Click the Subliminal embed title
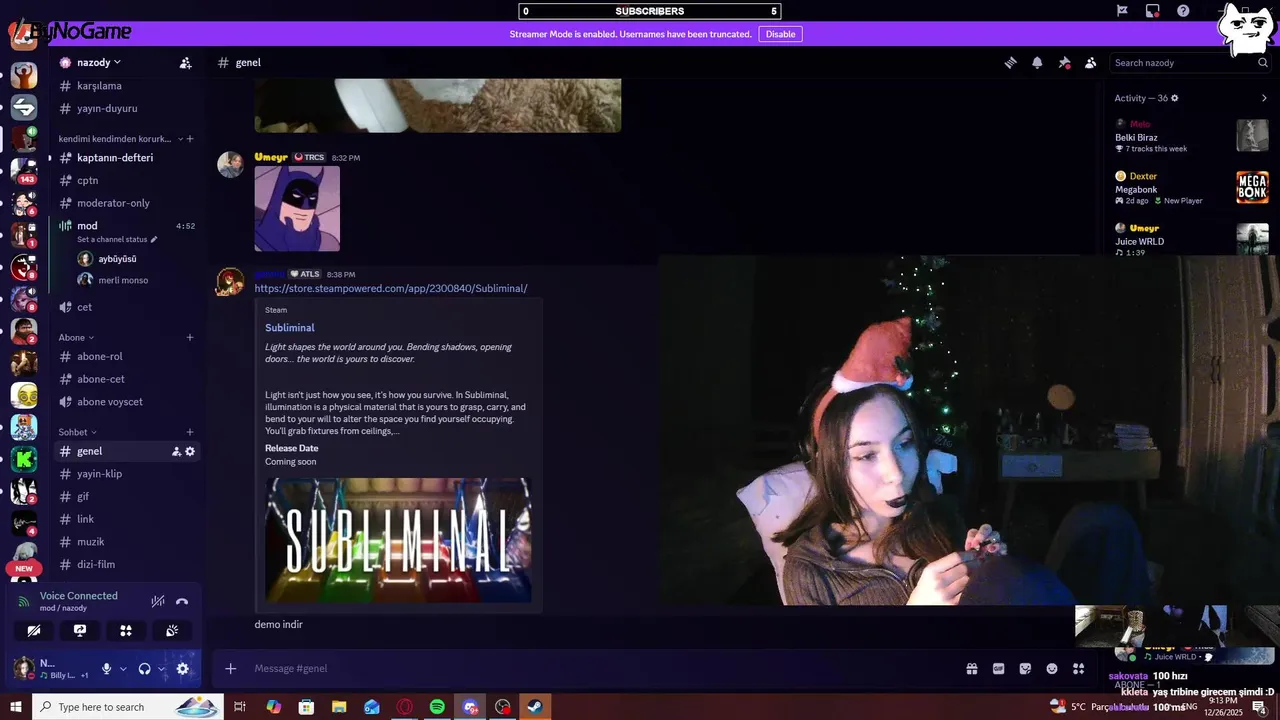The height and width of the screenshot is (720, 1280). [x=290, y=328]
